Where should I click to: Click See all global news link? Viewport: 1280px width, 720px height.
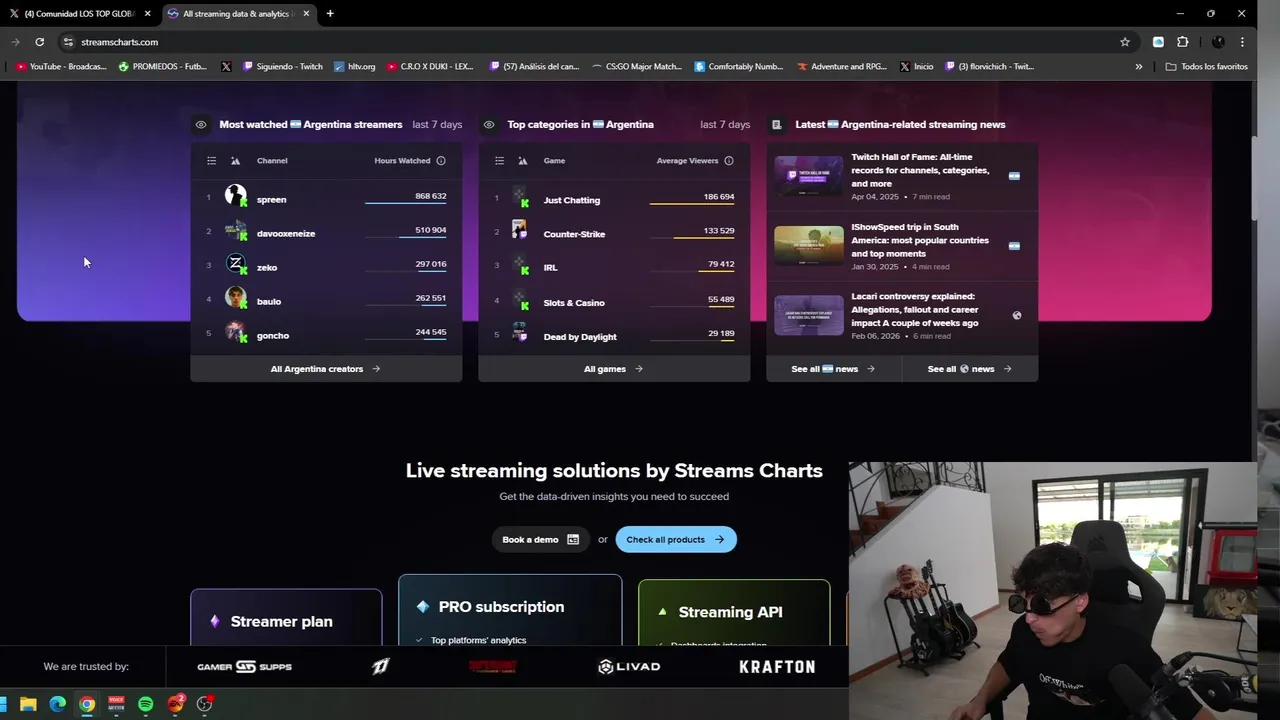pyautogui.click(x=970, y=369)
